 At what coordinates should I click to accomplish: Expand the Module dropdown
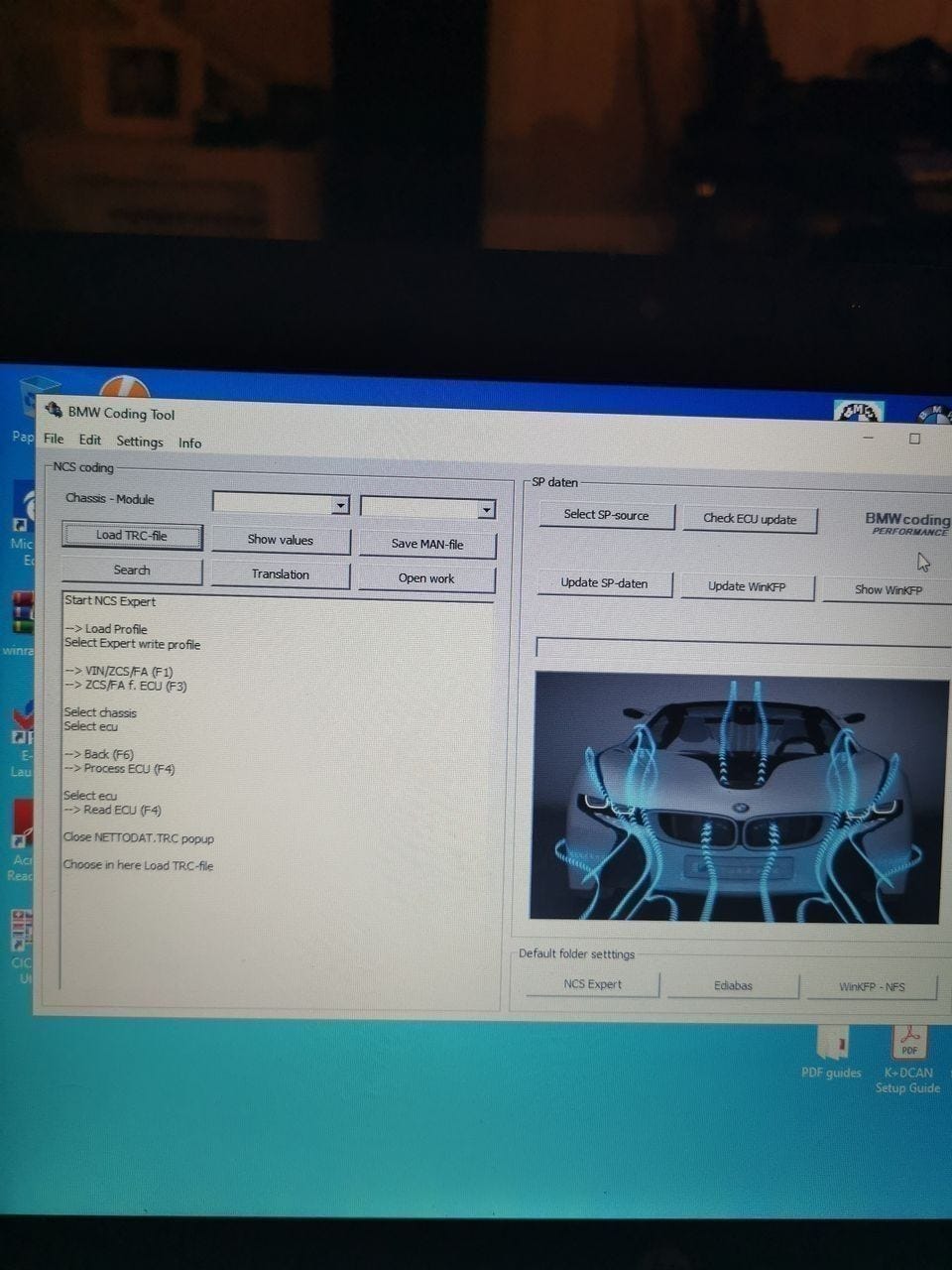(x=486, y=510)
